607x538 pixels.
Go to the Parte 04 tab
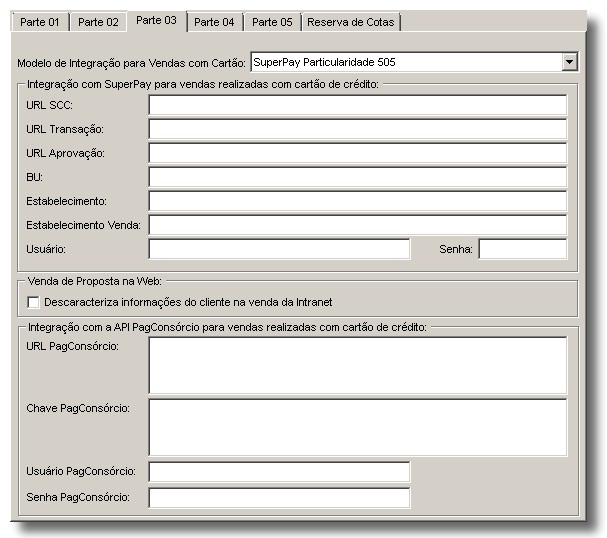(214, 22)
